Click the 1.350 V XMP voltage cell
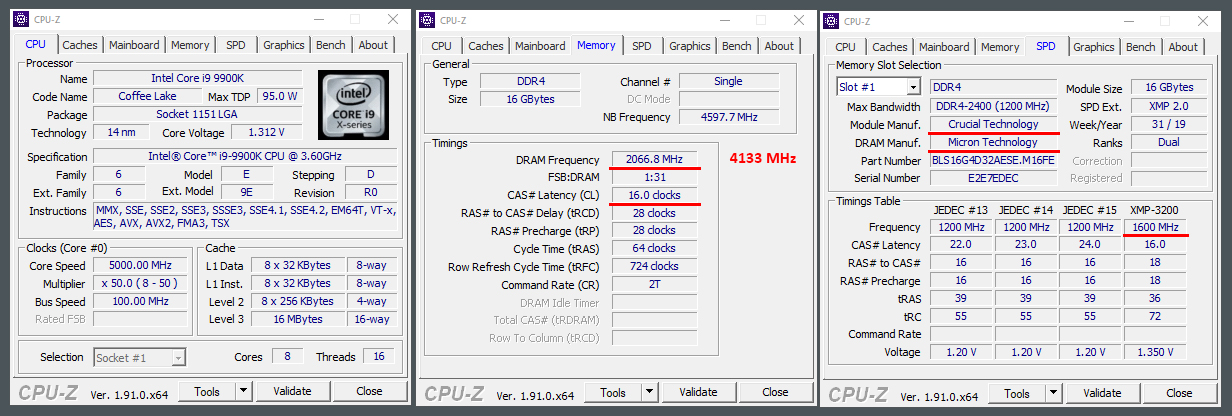 [1154, 353]
